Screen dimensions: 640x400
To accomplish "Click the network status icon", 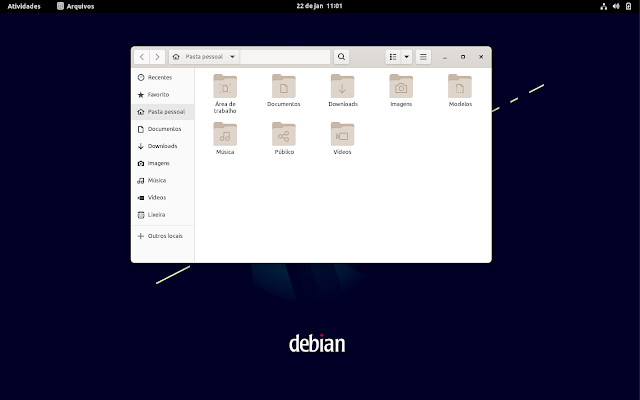I will pos(604,6).
